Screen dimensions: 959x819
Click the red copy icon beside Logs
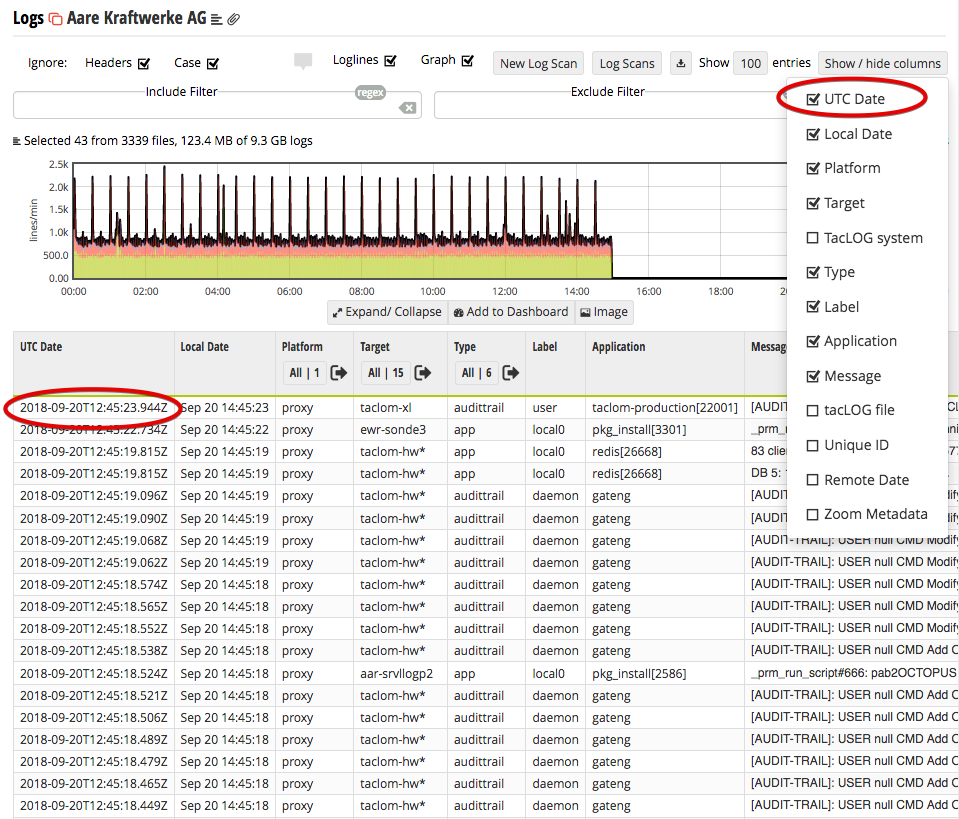coord(56,19)
